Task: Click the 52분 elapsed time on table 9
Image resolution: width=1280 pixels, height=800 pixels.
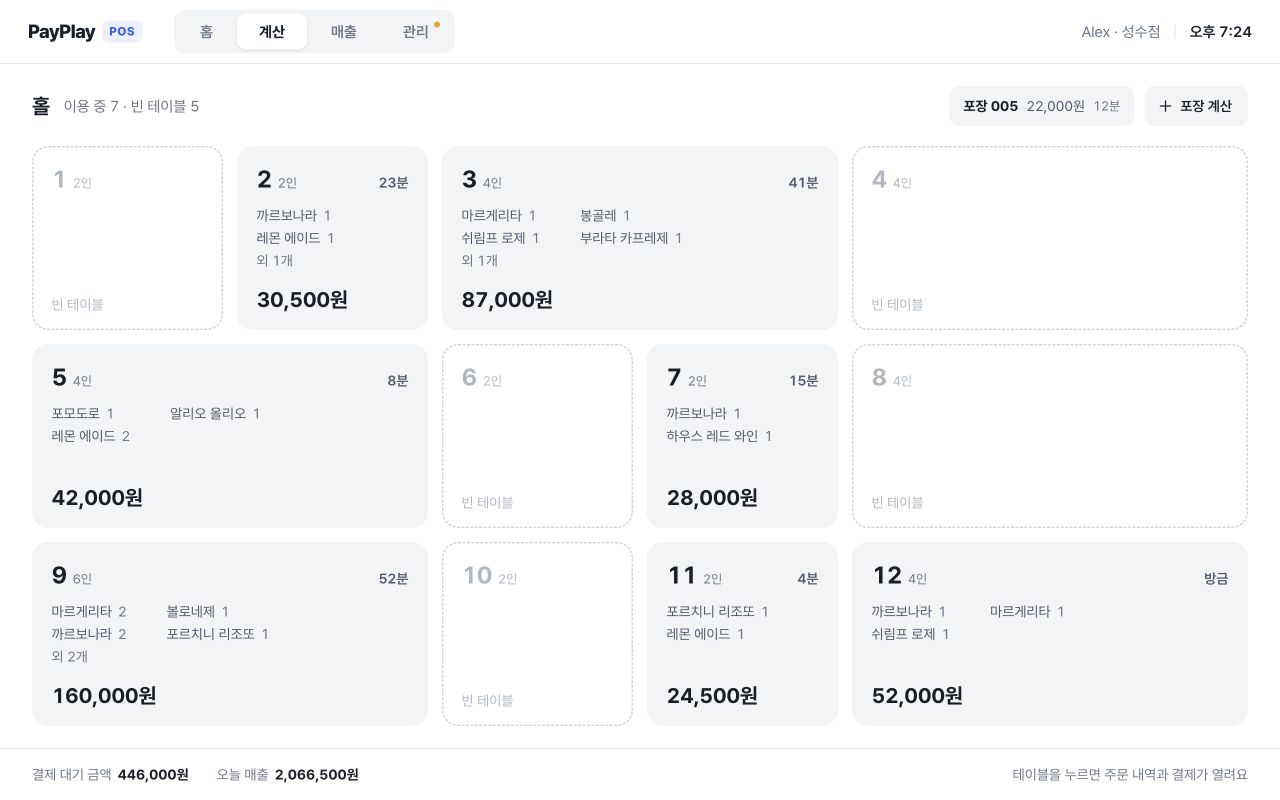Action: (393, 579)
